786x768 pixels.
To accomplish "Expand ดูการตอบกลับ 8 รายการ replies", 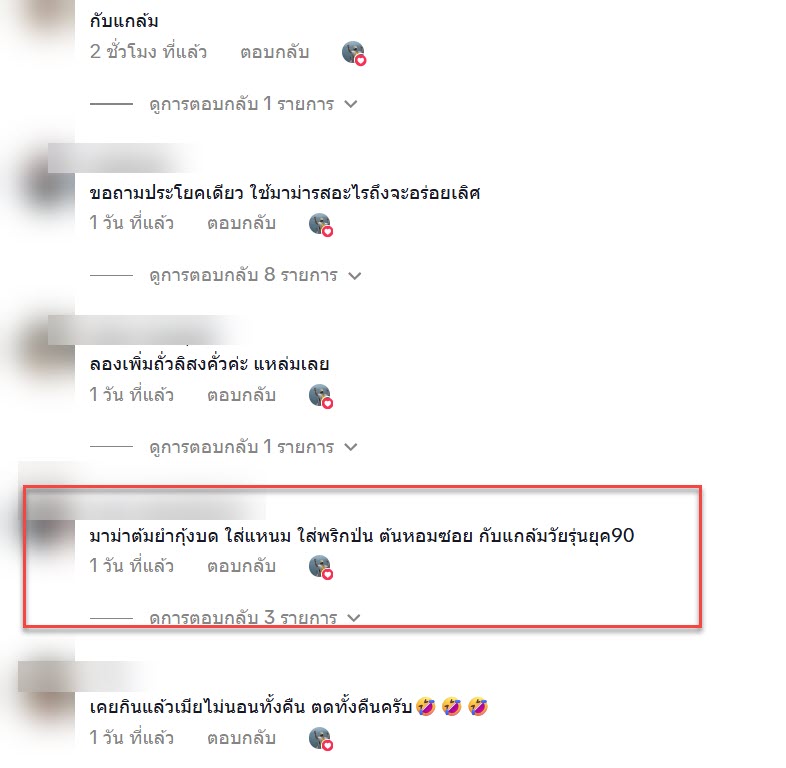I will tap(255, 275).
